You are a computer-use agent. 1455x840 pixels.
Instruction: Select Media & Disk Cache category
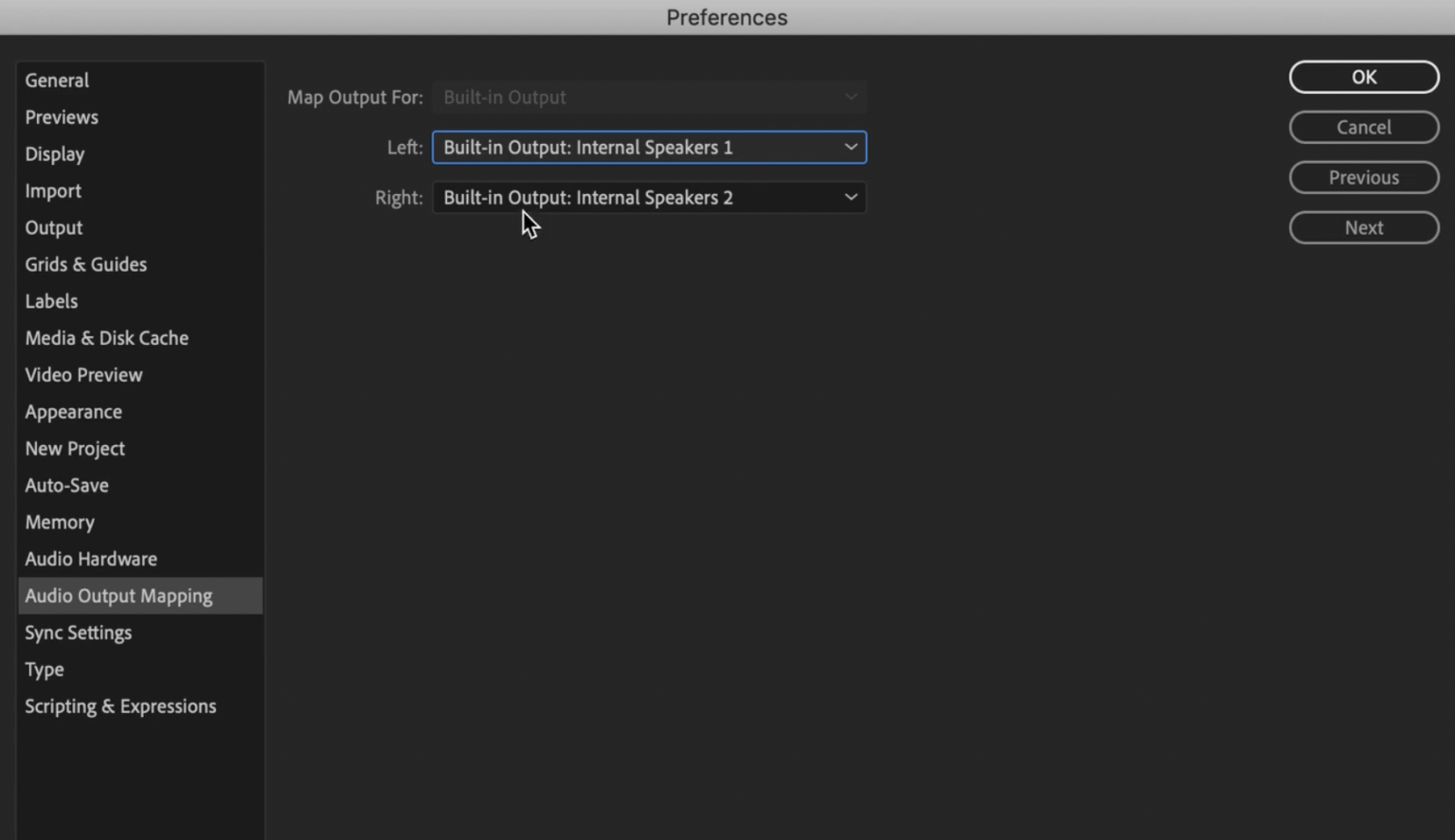point(107,338)
